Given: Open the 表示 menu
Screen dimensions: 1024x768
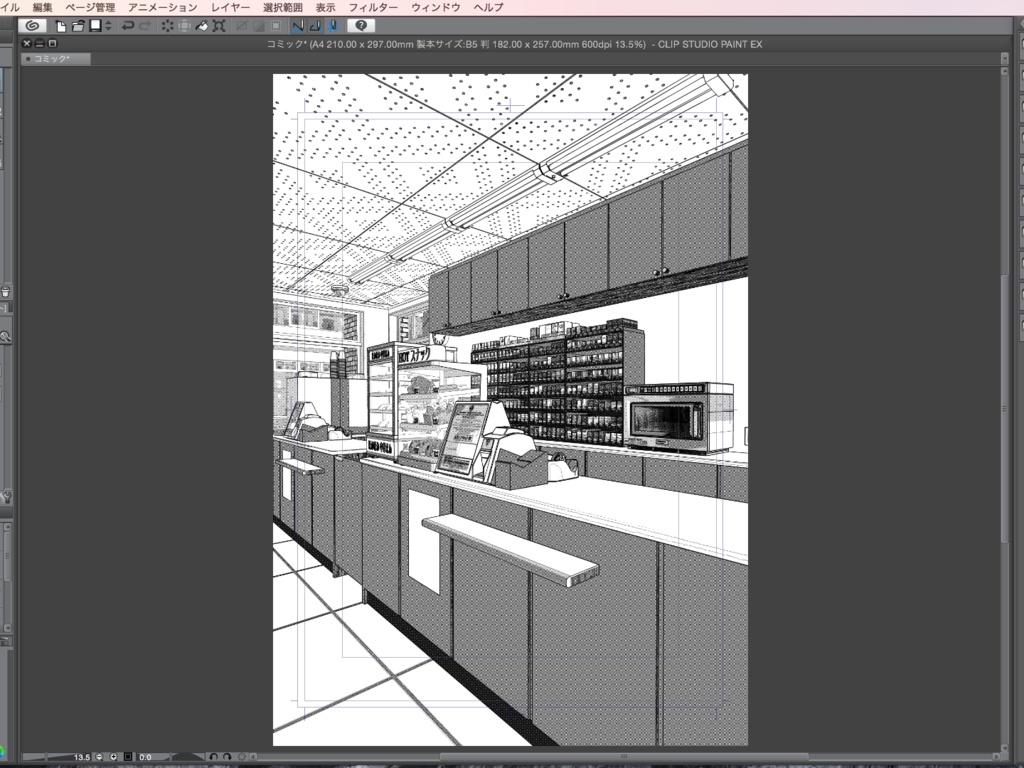Looking at the screenshot, I should (325, 7).
